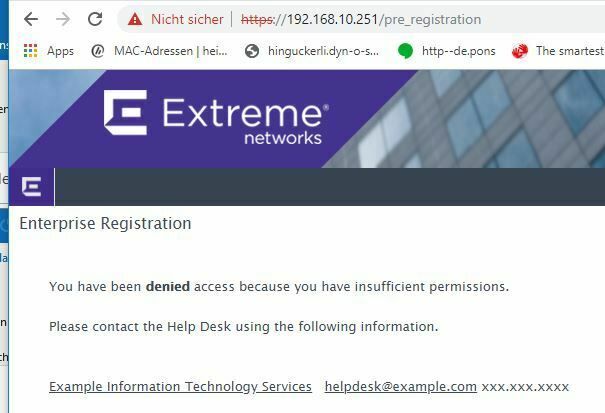The width and height of the screenshot is (605, 413).
Task: Click the bold word denied
Action: click(167, 286)
